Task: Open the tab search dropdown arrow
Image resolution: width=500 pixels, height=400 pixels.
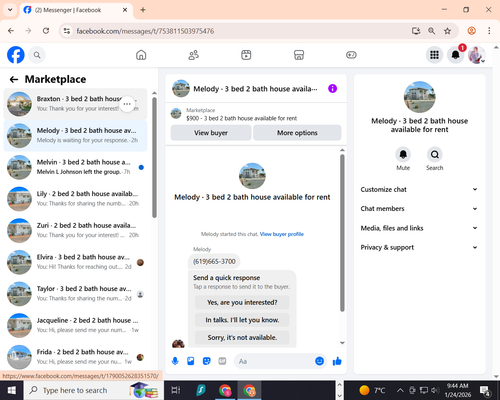Action: (10, 10)
